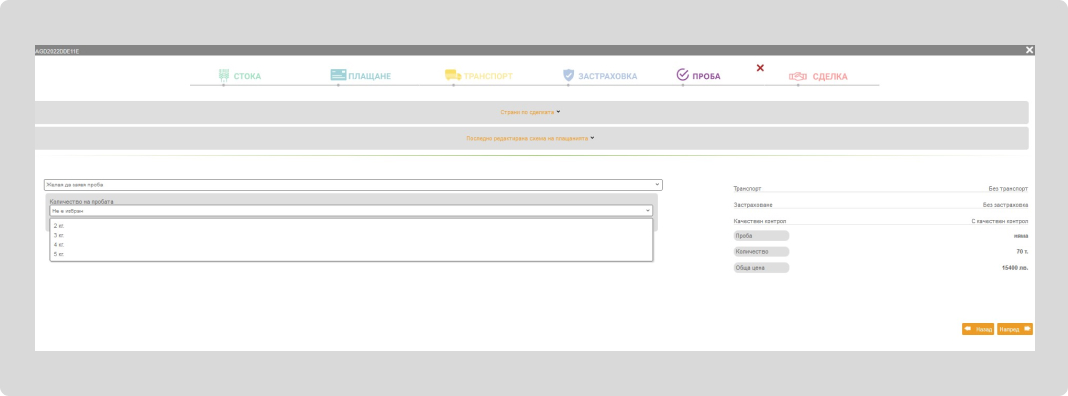Click the red X next to Проба

[x=760, y=67]
